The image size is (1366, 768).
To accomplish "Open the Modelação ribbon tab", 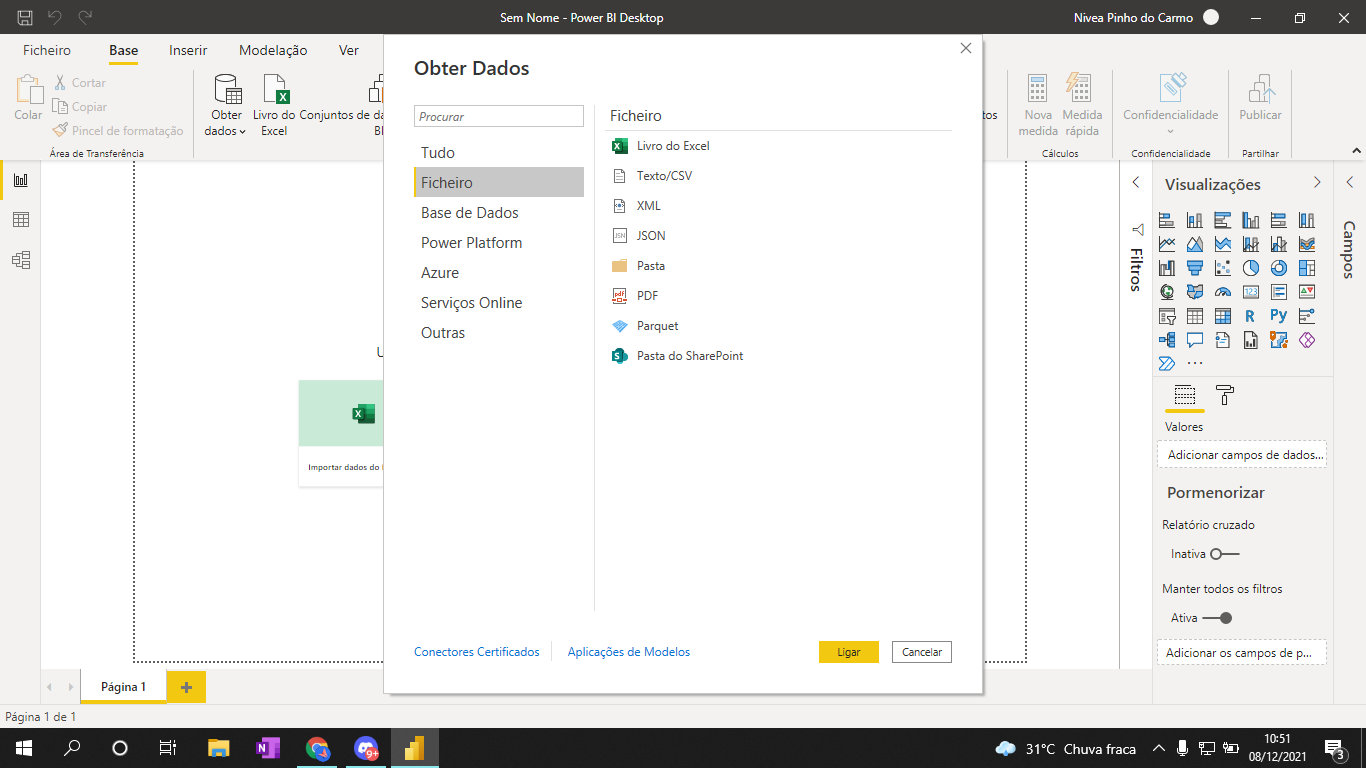I will [273, 50].
